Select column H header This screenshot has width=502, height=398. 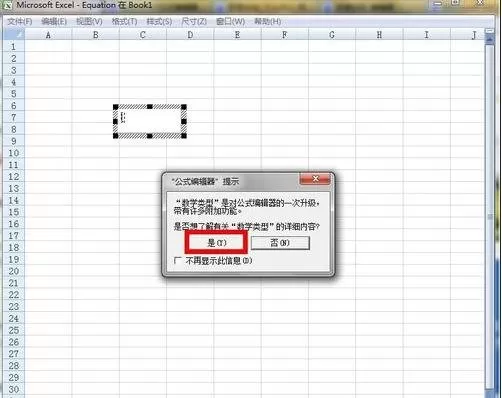(379, 35)
